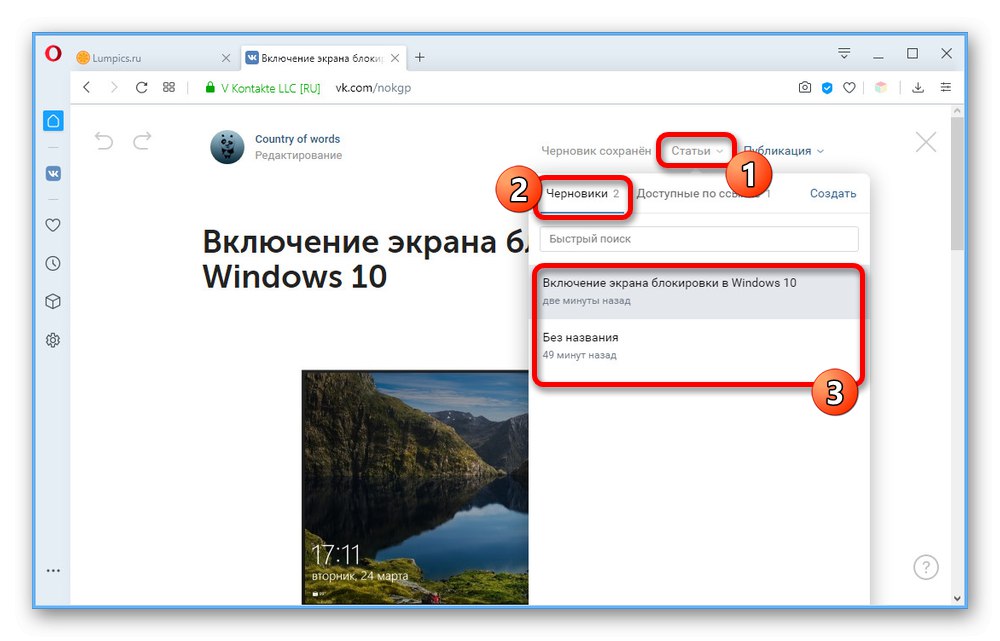Image resolution: width=1000 pixels, height=641 pixels.
Task: Click the article title heading text
Action: (365, 259)
